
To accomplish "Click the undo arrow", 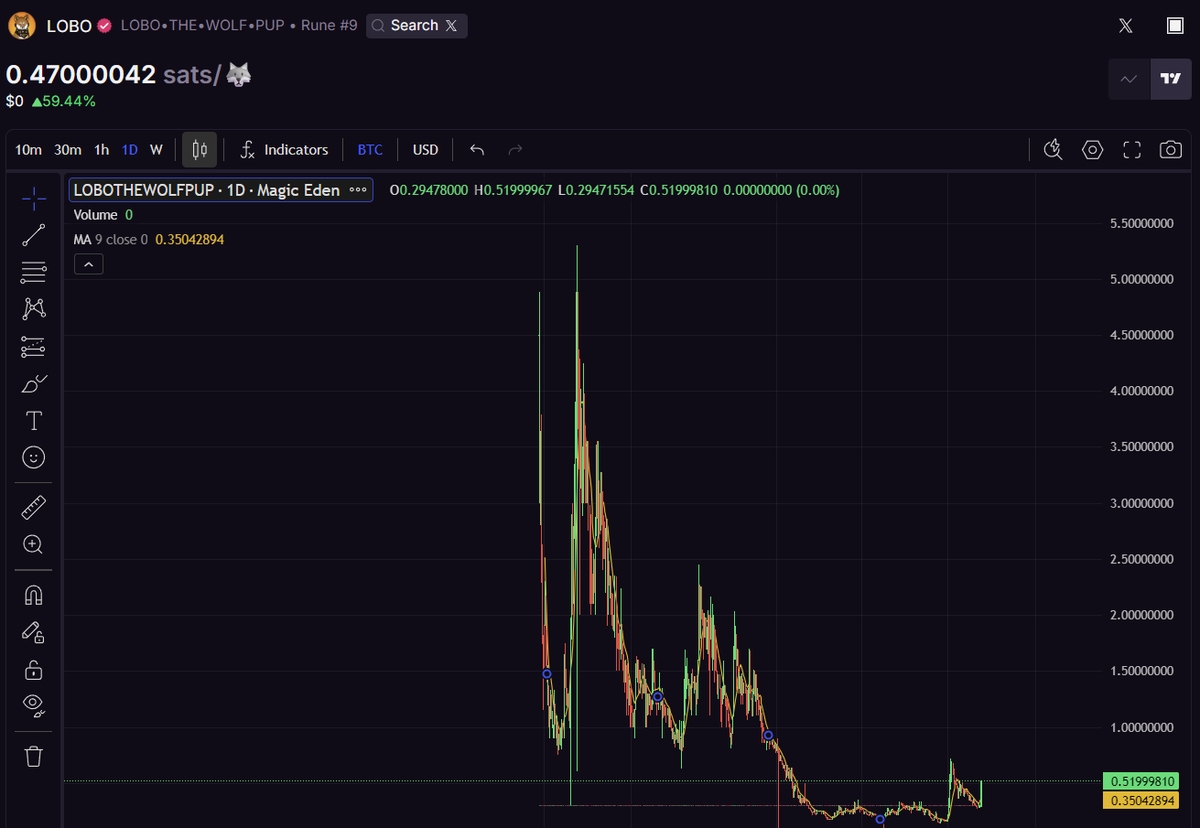I will (477, 150).
